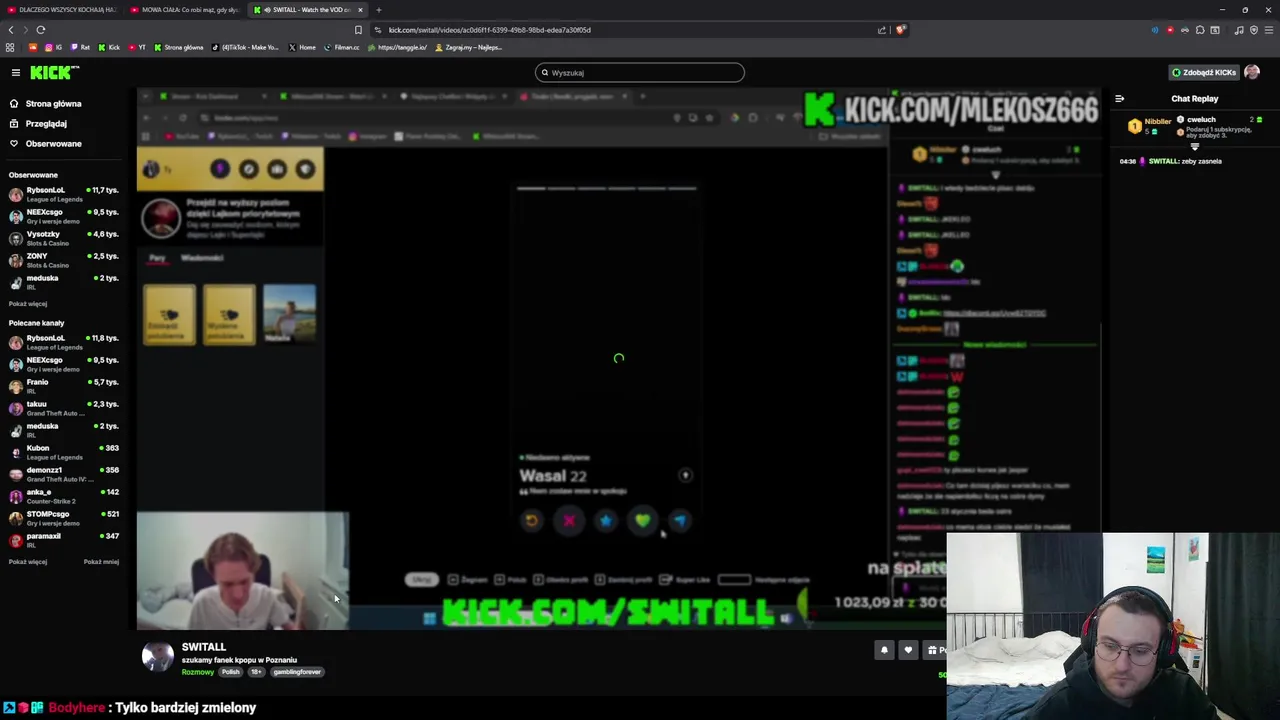Image resolution: width=1280 pixels, height=720 pixels.
Task: Click the green heart like button in video
Action: (643, 520)
